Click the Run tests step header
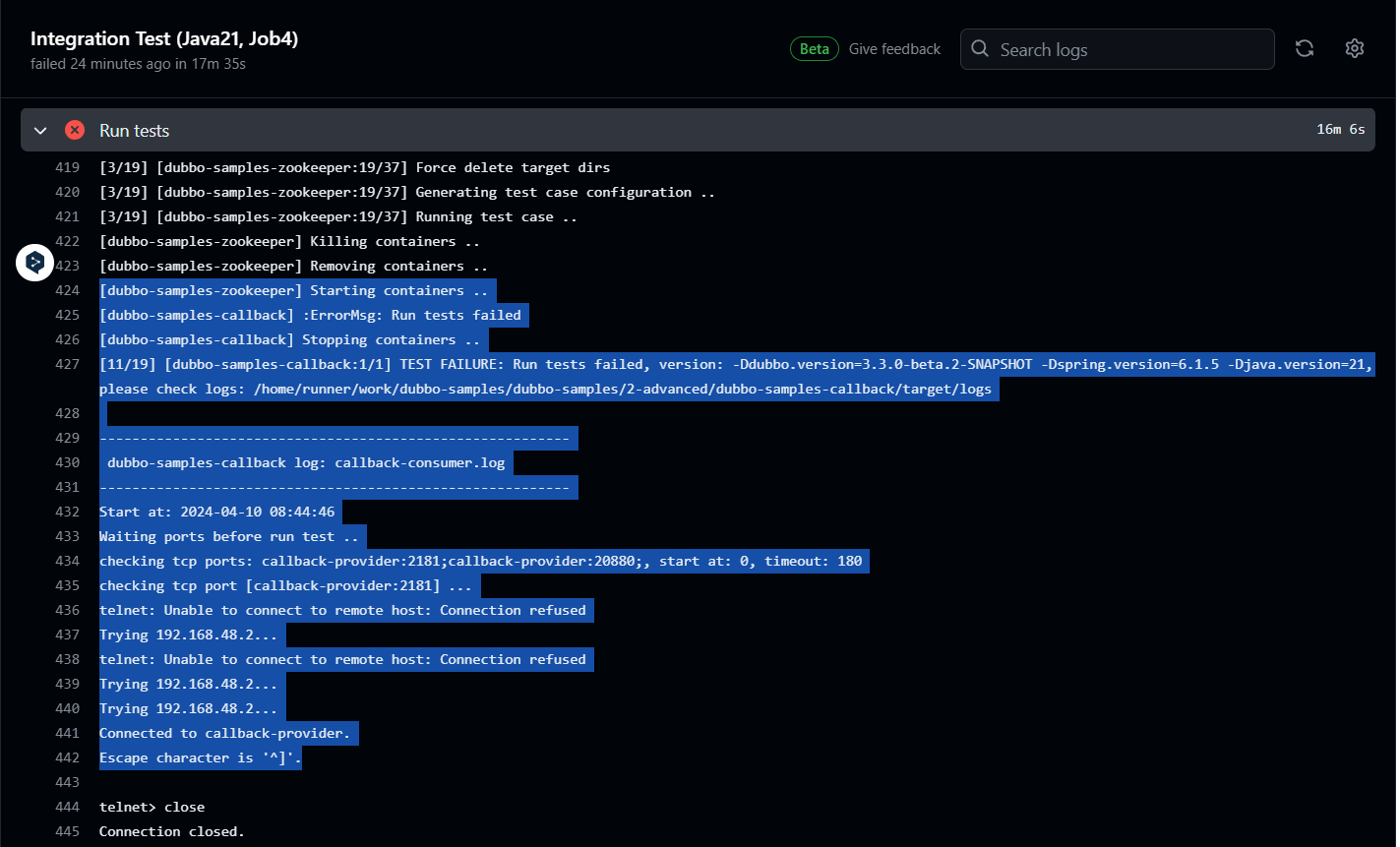Screen dimensions: 1400x847 [135, 131]
